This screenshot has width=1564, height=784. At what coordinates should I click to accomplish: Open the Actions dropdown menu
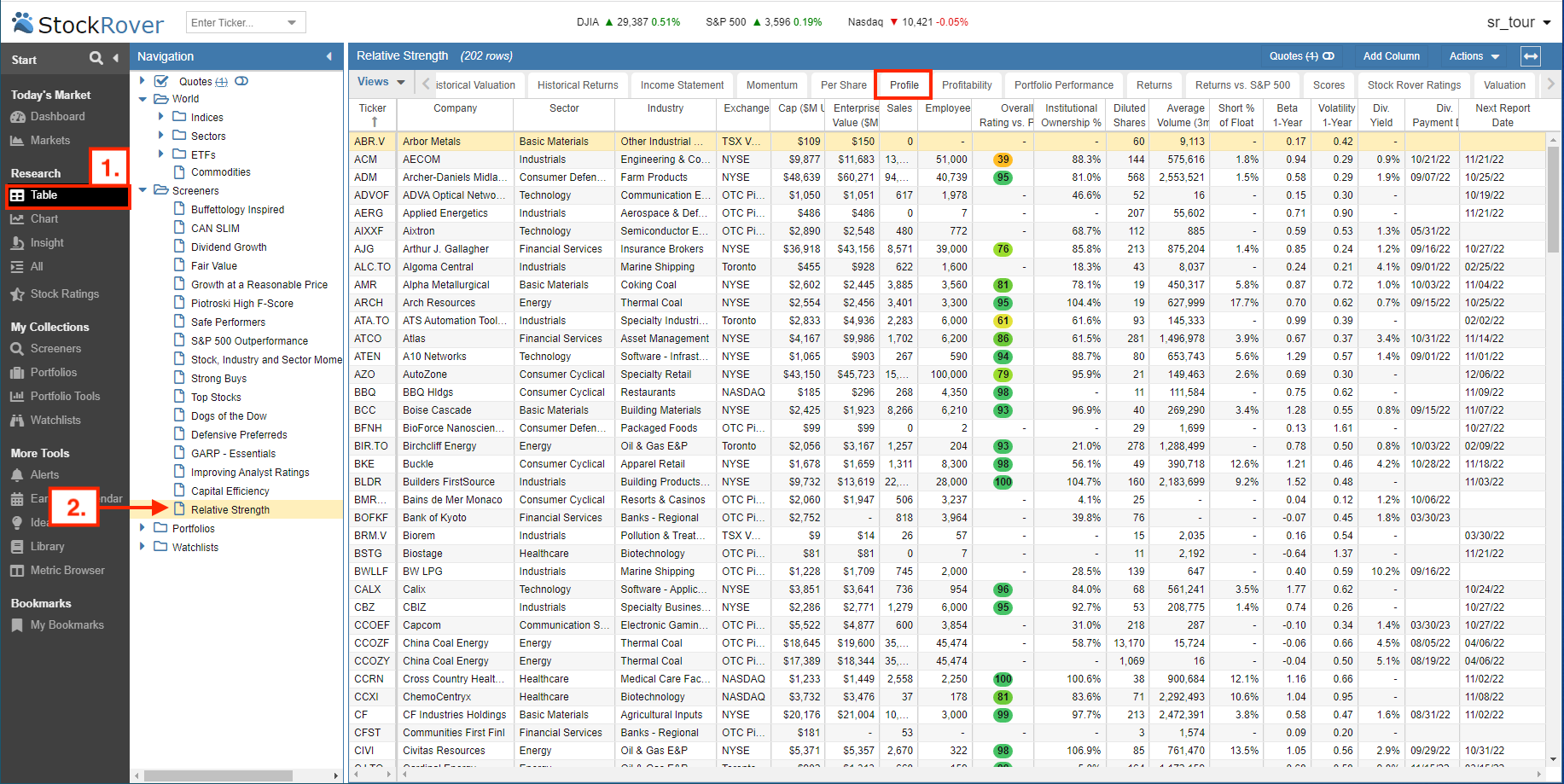[1474, 56]
